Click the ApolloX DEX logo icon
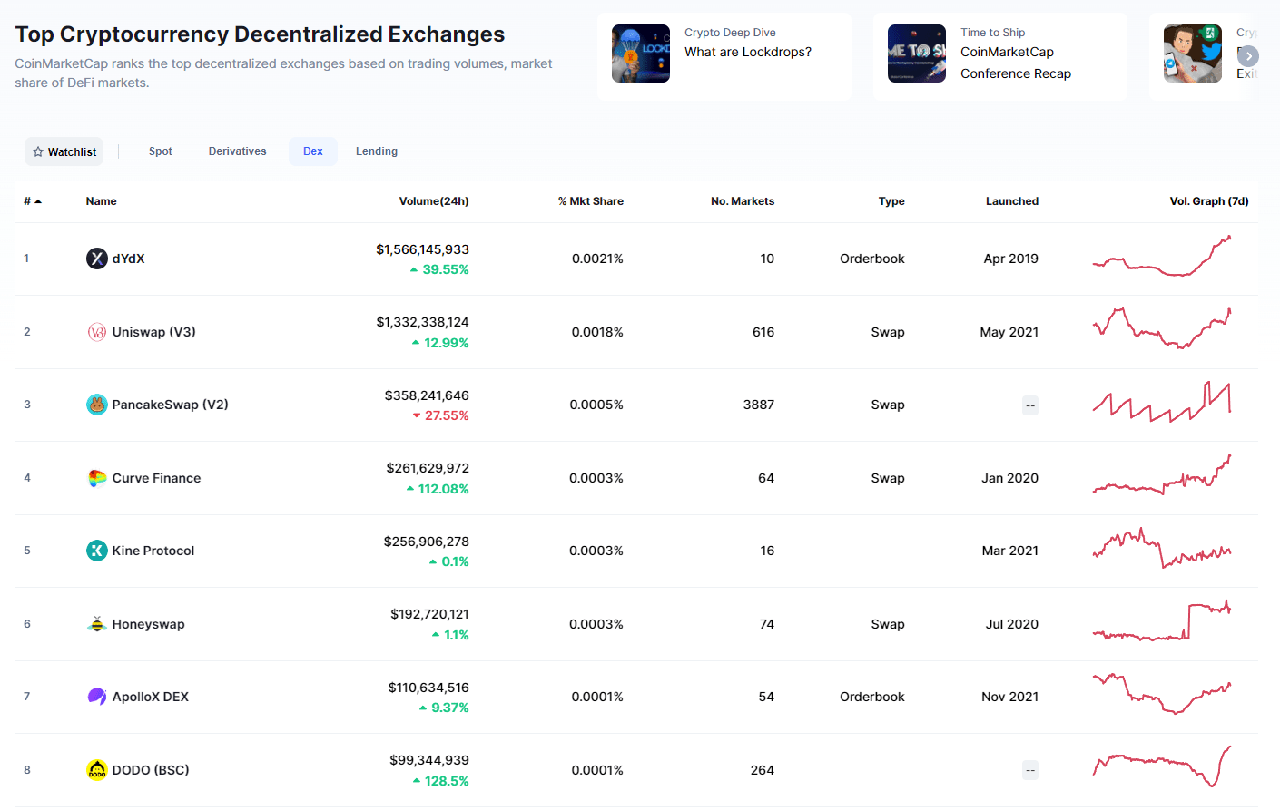 [x=96, y=697]
